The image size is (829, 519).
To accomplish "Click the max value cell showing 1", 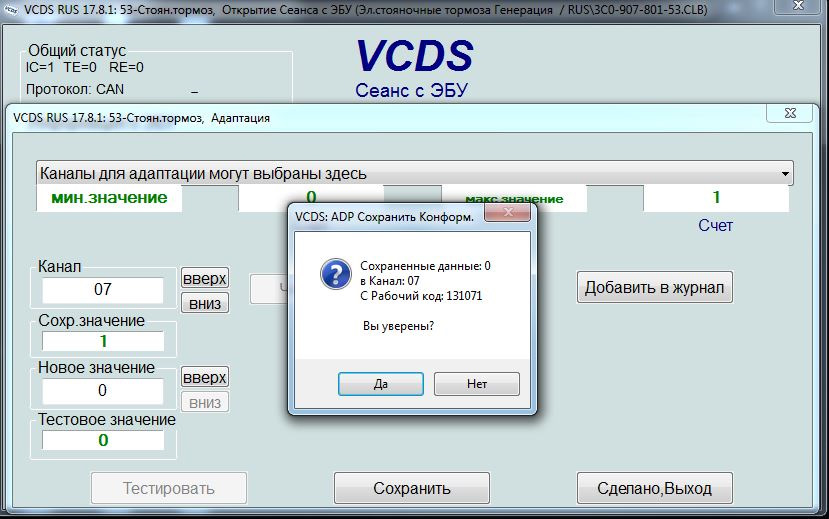I will point(716,198).
